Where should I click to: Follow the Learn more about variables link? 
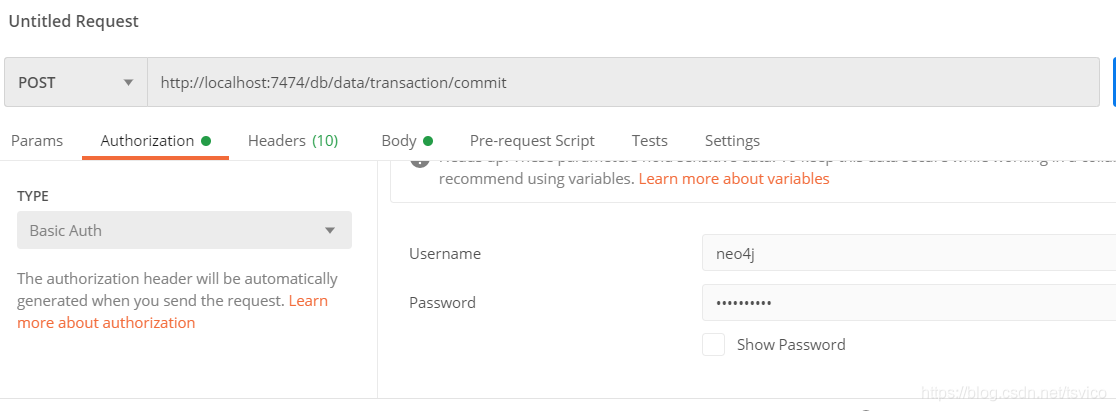click(x=734, y=179)
